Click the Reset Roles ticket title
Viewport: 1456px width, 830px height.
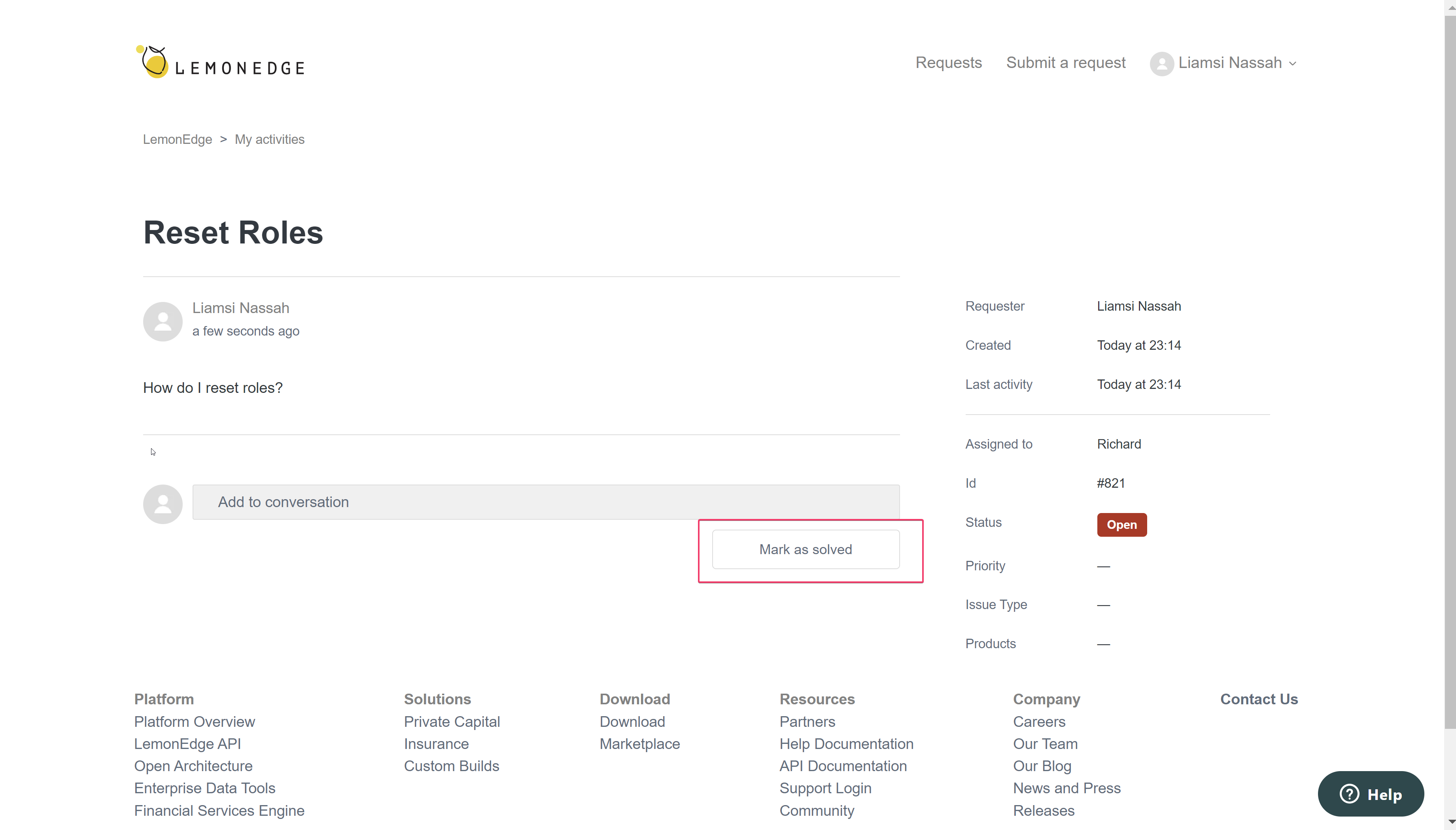[233, 232]
